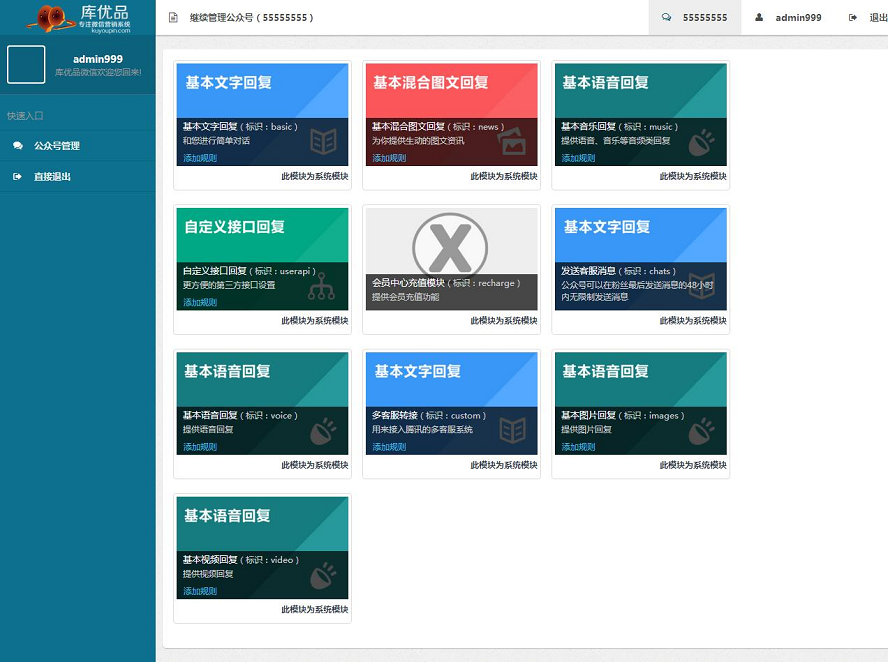Click 添加规则 link on 基本图片回复 card
Screen dimensions: 888x662
[578, 447]
